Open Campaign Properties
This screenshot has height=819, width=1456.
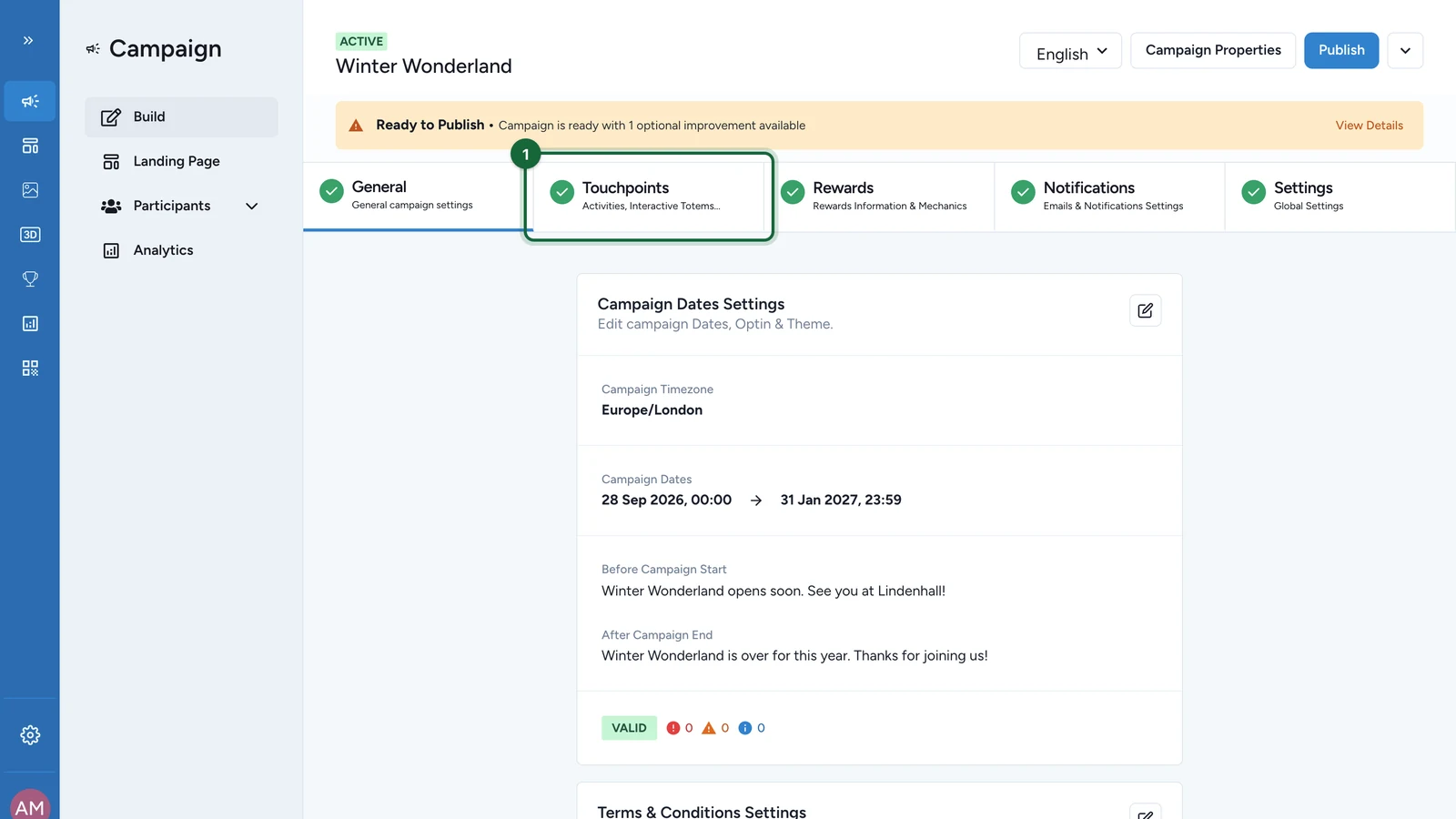[1213, 51]
